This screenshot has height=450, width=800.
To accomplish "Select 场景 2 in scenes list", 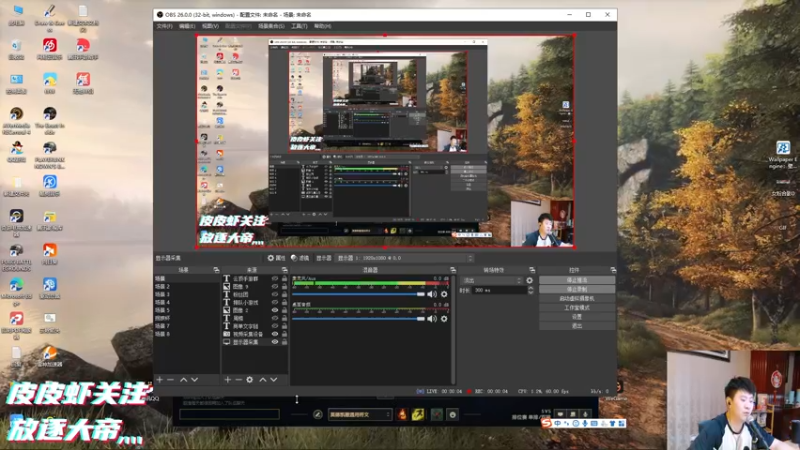I will tap(187, 287).
